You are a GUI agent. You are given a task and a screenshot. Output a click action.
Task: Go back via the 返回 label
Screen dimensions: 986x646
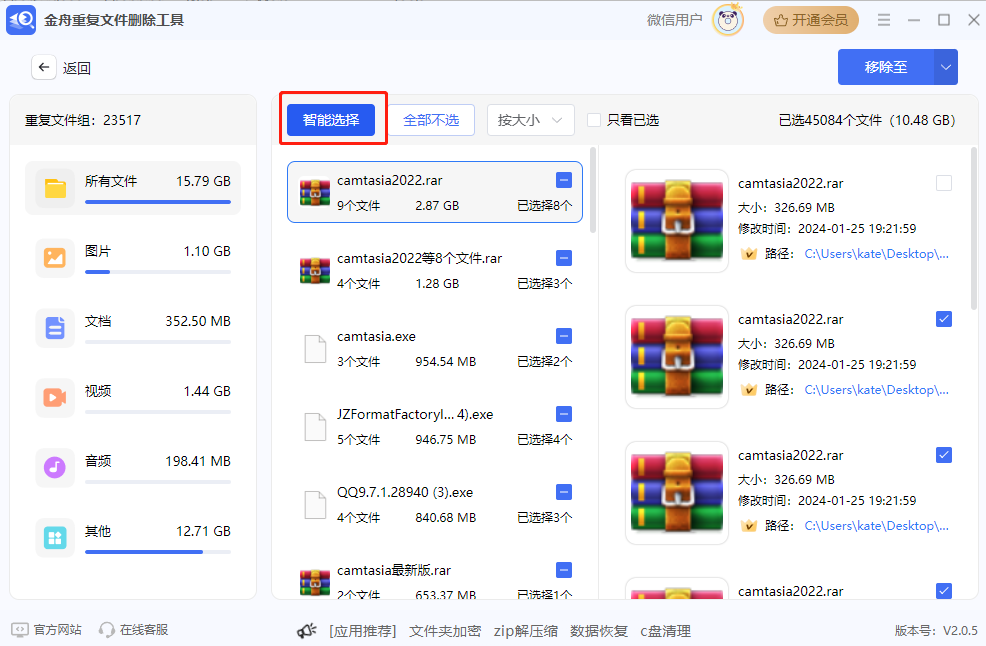pos(77,68)
